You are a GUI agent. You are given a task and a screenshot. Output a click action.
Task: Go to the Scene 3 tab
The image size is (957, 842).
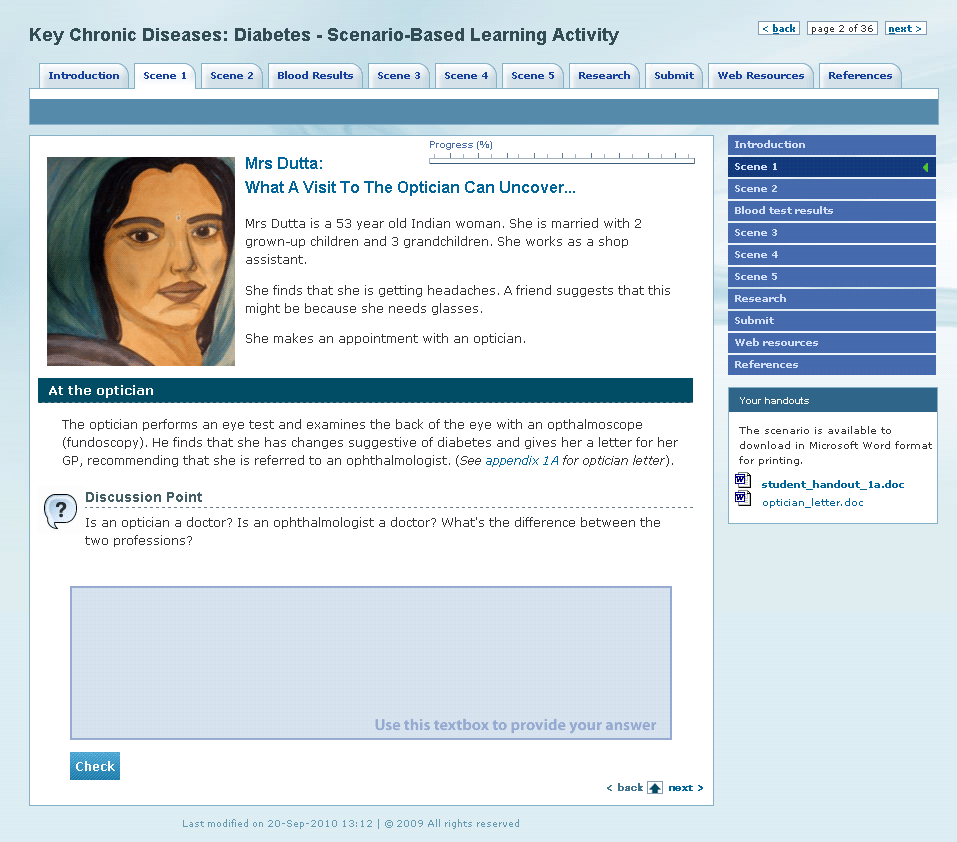[x=399, y=76]
